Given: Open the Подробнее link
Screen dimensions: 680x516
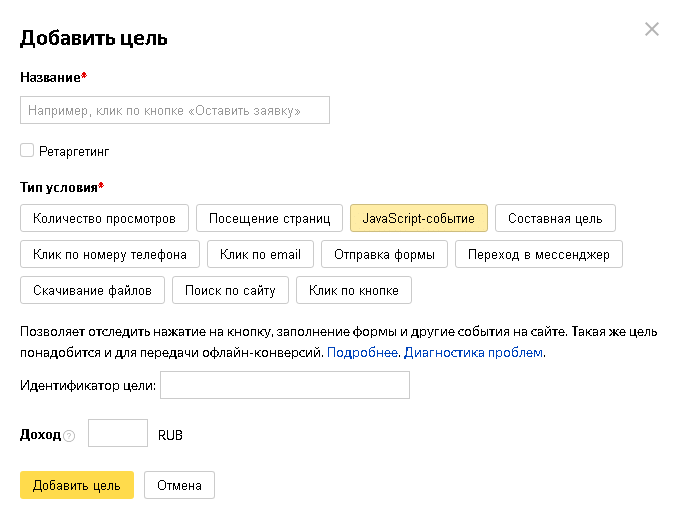Looking at the screenshot, I should tap(363, 352).
